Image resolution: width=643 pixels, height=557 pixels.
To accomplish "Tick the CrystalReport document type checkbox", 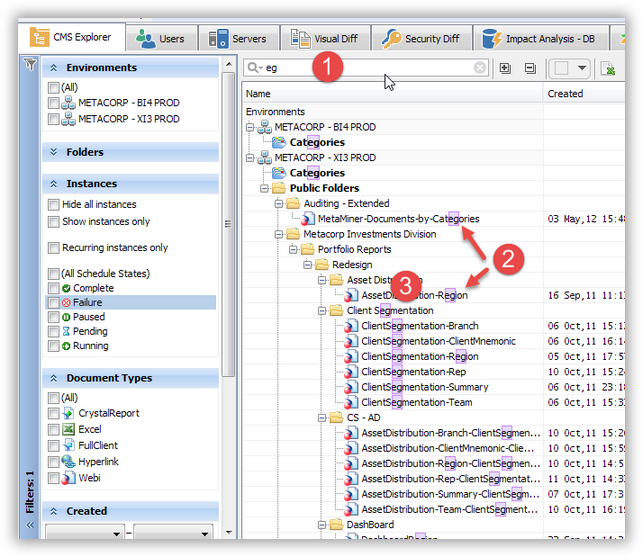I will tap(54, 413).
